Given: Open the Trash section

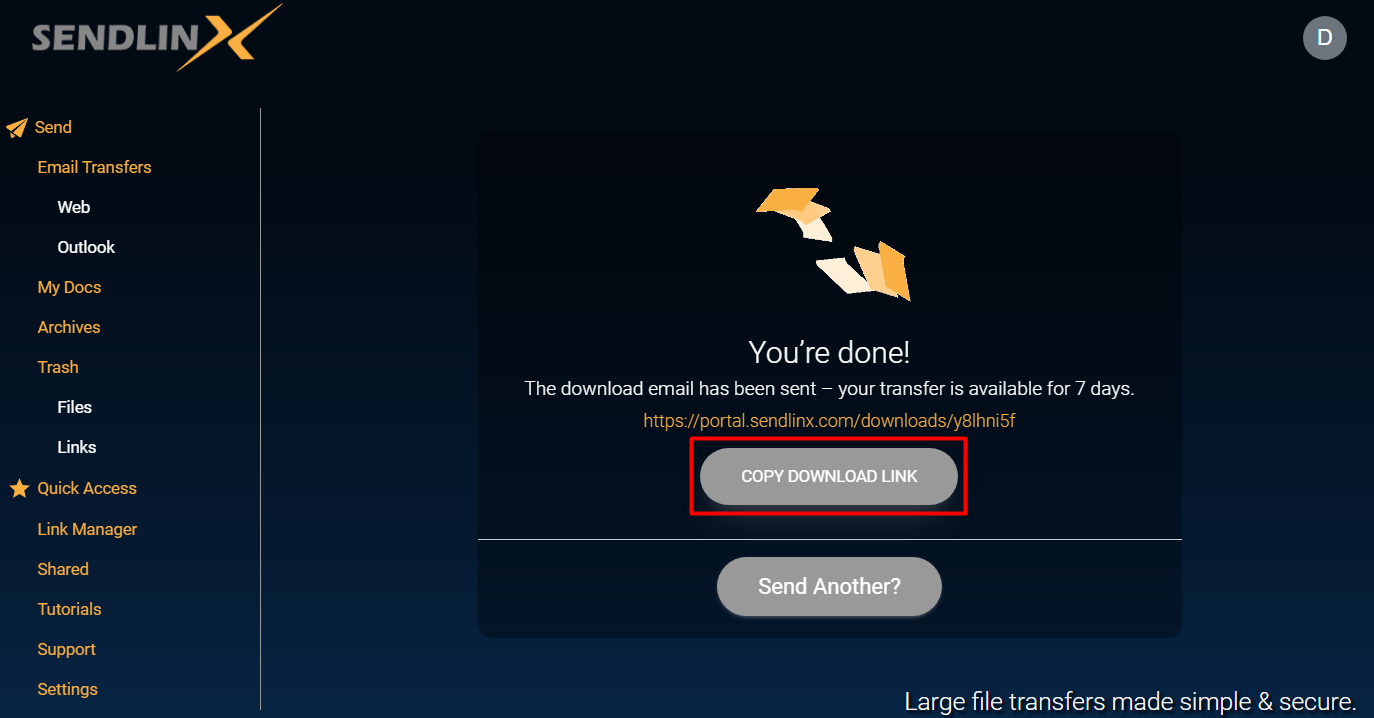Looking at the screenshot, I should pos(58,367).
